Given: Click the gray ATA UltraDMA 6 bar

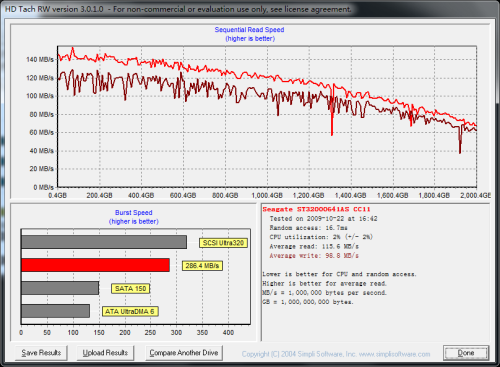Looking at the screenshot, I should pos(55,311).
